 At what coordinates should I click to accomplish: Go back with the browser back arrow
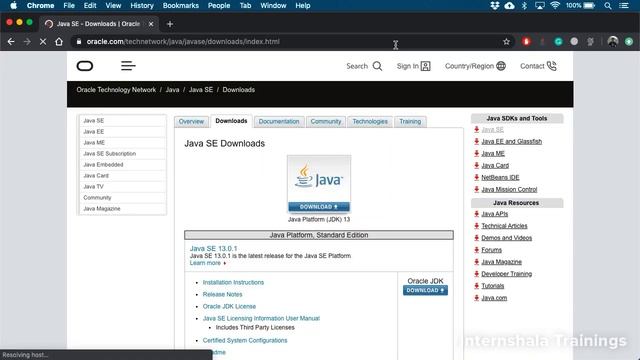click(11, 42)
